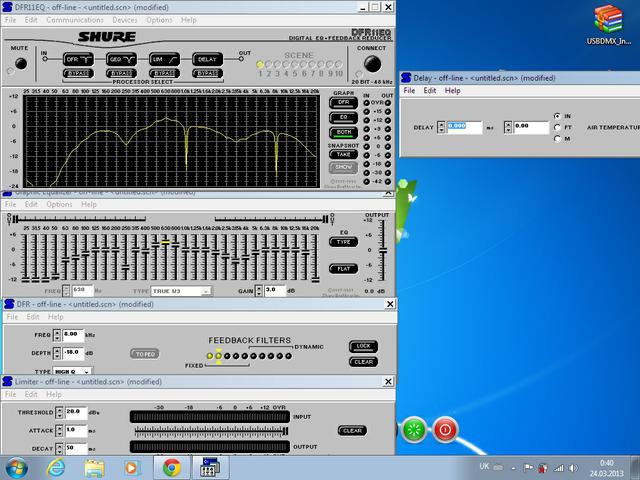Click the DELAY processor block
Viewport: 640px width, 480px height.
point(206,60)
